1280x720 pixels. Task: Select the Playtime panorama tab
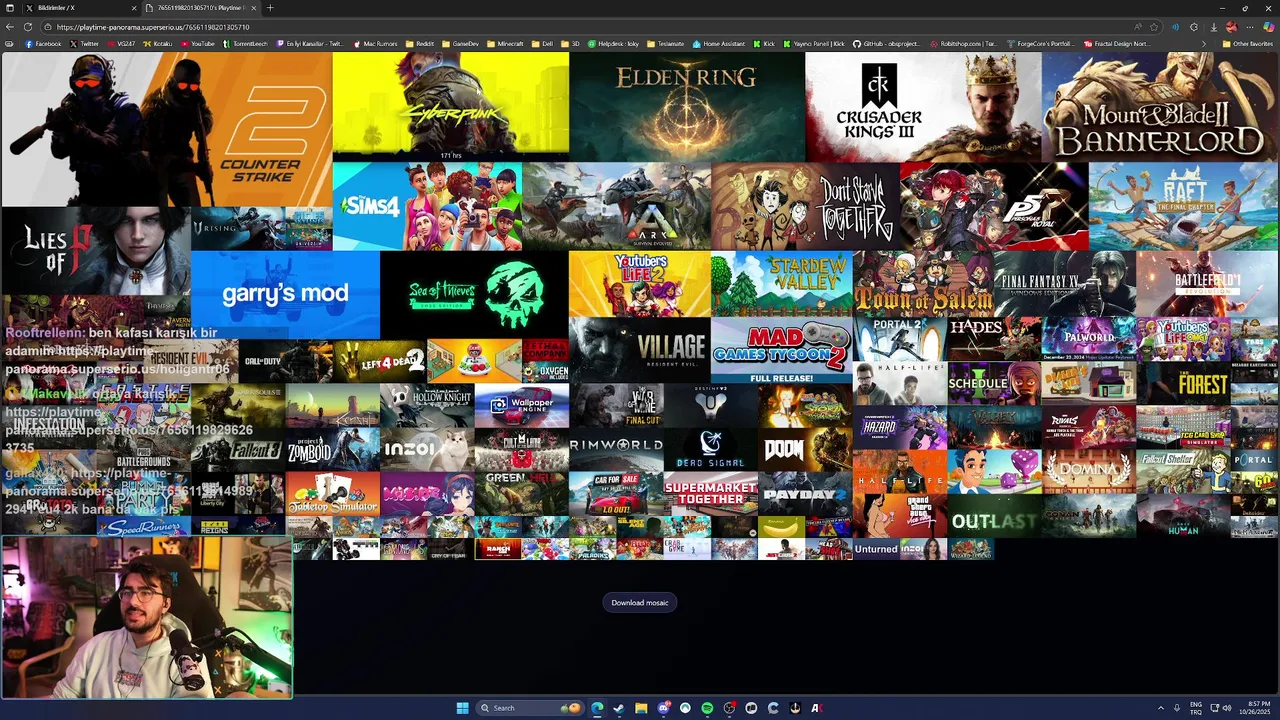coord(201,8)
